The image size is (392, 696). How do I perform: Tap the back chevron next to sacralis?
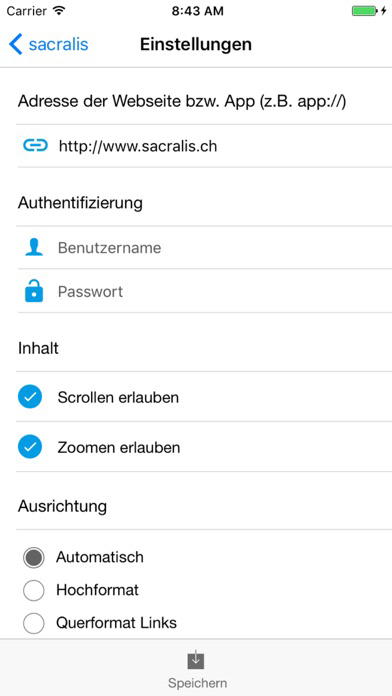pos(16,44)
